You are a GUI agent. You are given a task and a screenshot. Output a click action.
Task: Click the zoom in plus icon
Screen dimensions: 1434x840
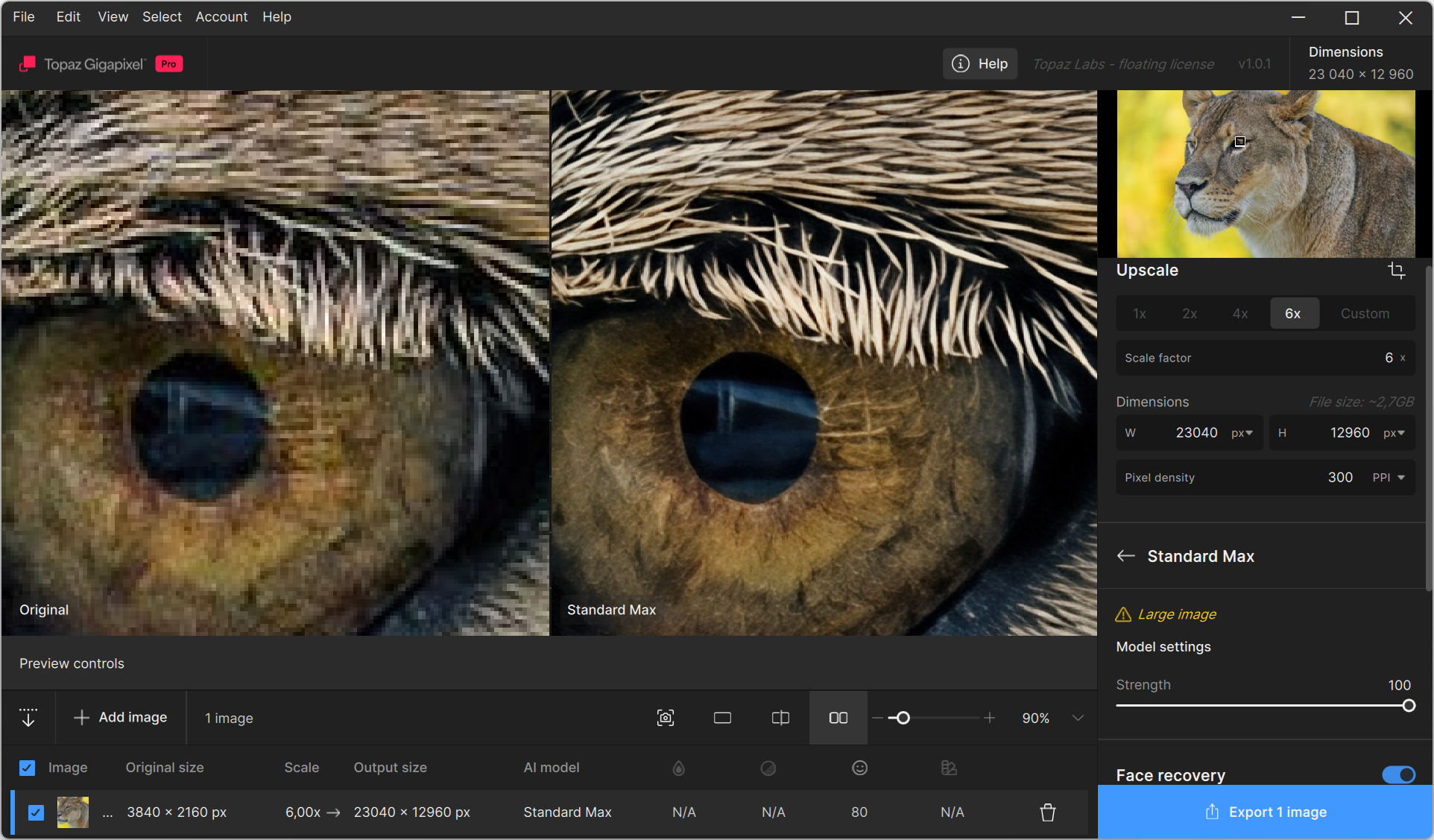pos(989,718)
